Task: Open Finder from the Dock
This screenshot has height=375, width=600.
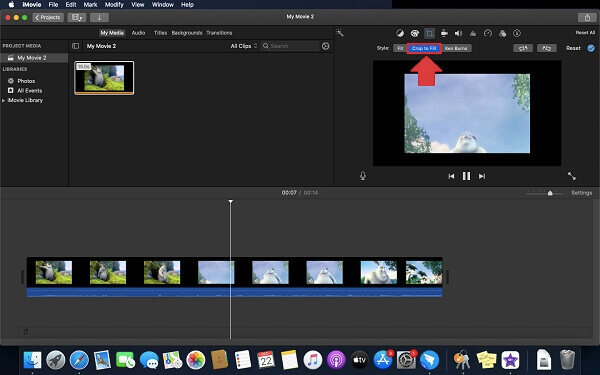Action: click(x=33, y=360)
